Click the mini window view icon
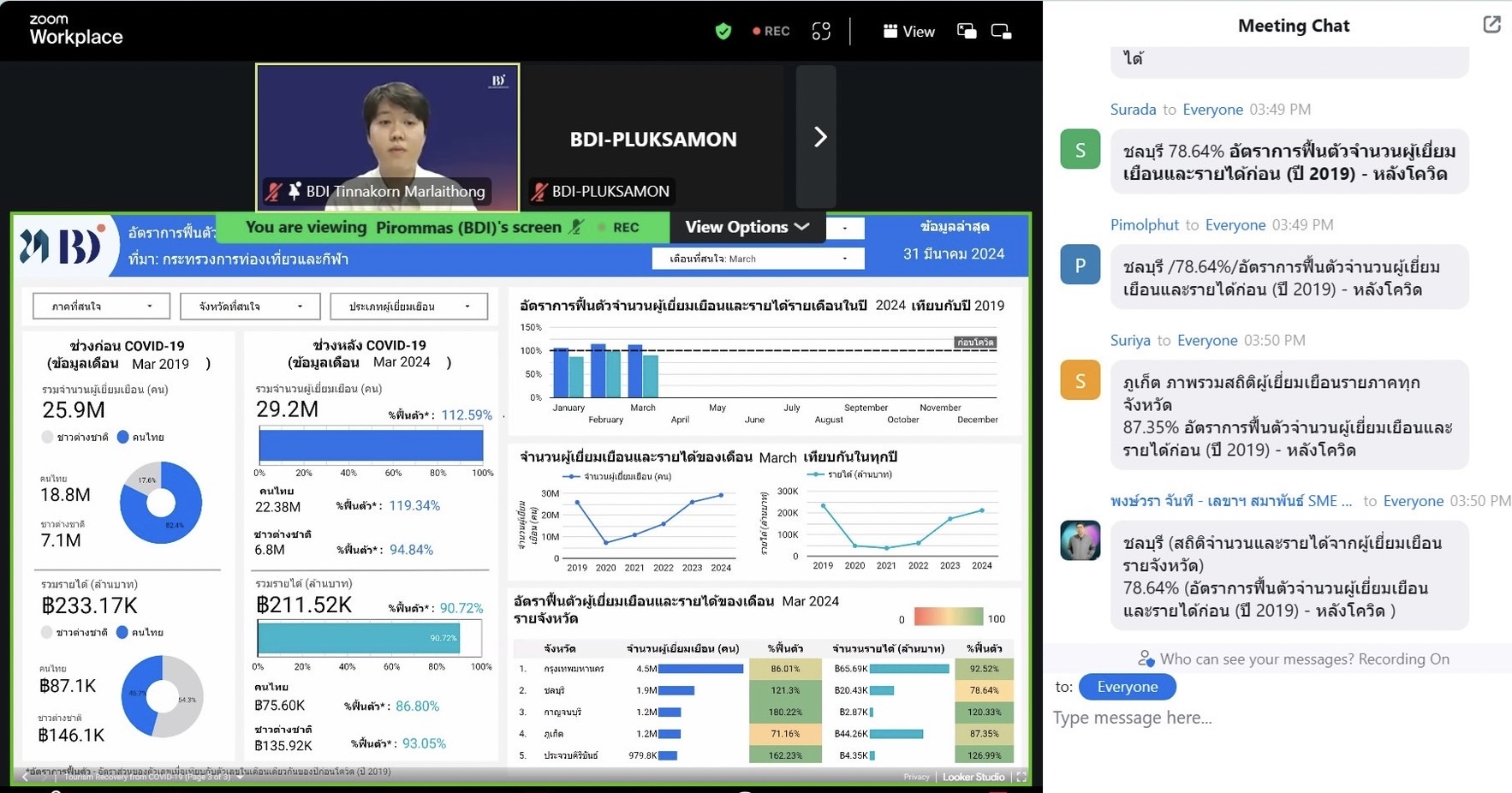The width and height of the screenshot is (1512, 793). (x=1001, y=32)
